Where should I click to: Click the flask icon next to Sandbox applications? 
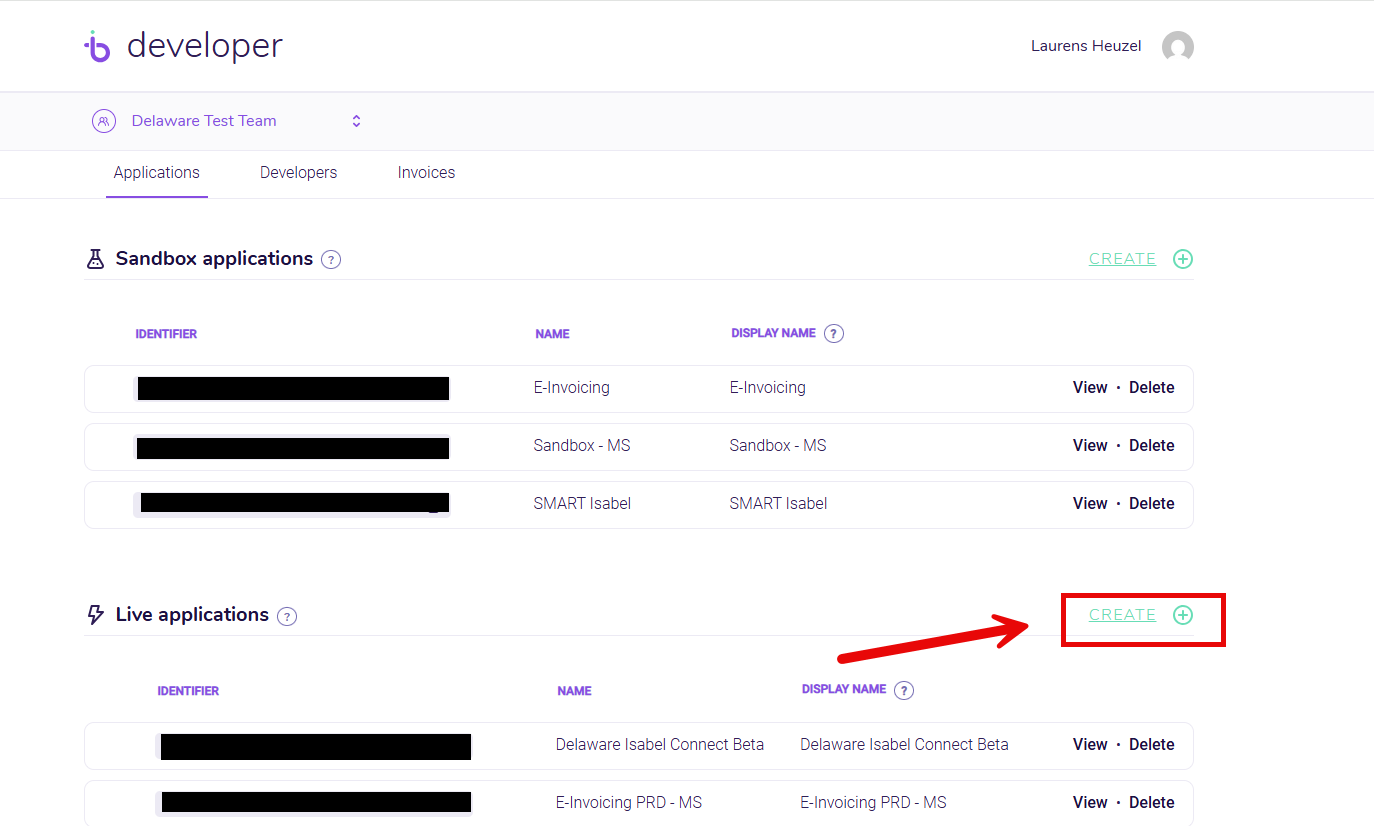[95, 259]
